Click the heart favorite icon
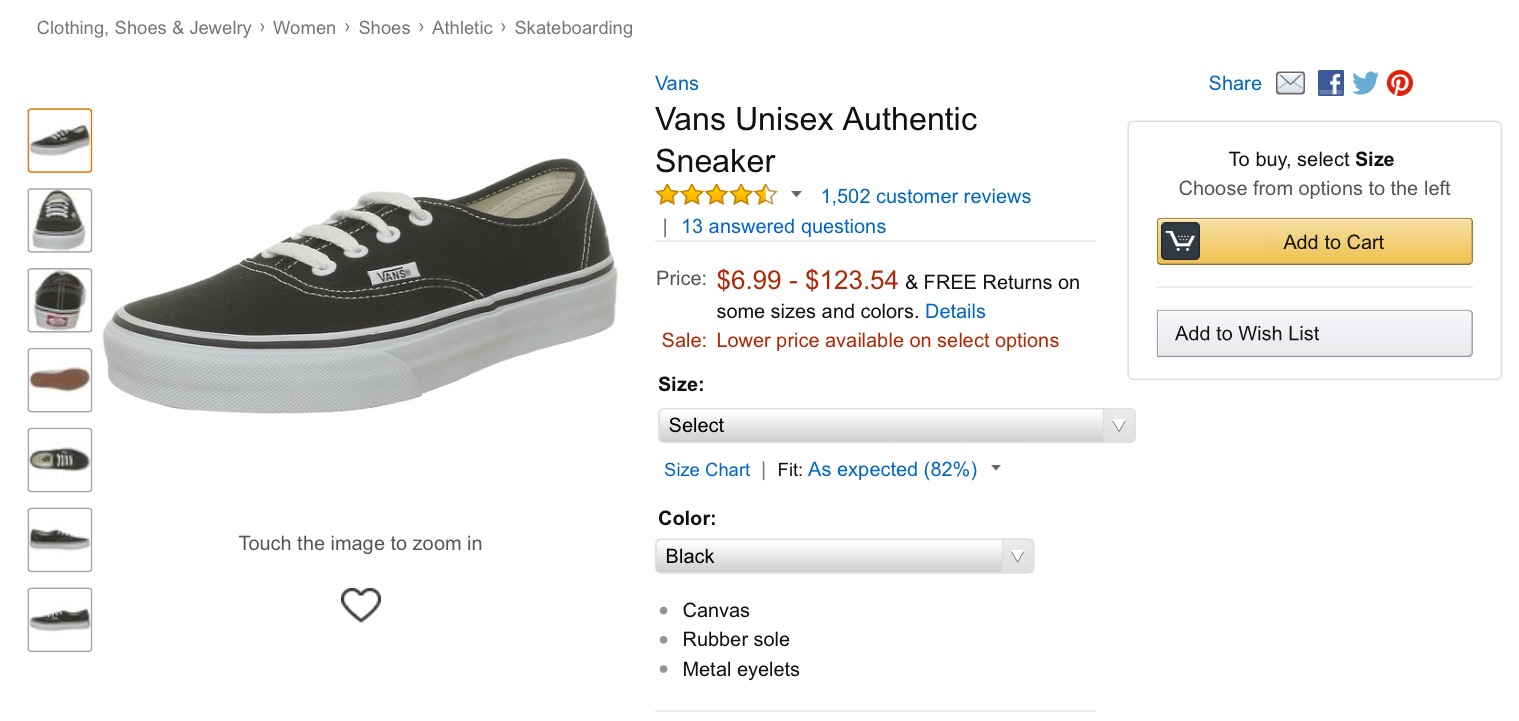Viewport: 1519px width, 721px height. tap(360, 604)
